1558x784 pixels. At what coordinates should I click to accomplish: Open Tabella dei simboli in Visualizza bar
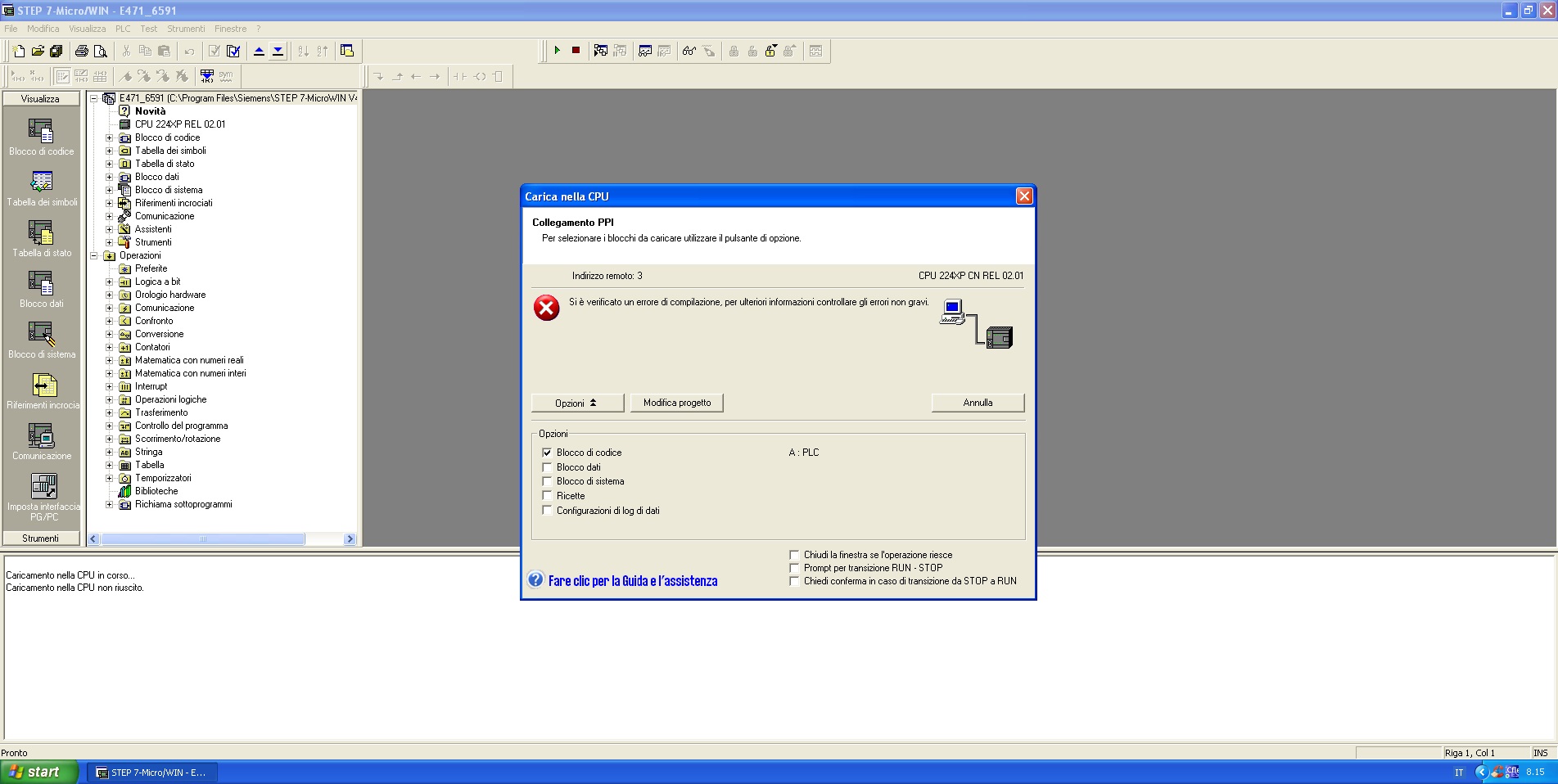point(41,187)
